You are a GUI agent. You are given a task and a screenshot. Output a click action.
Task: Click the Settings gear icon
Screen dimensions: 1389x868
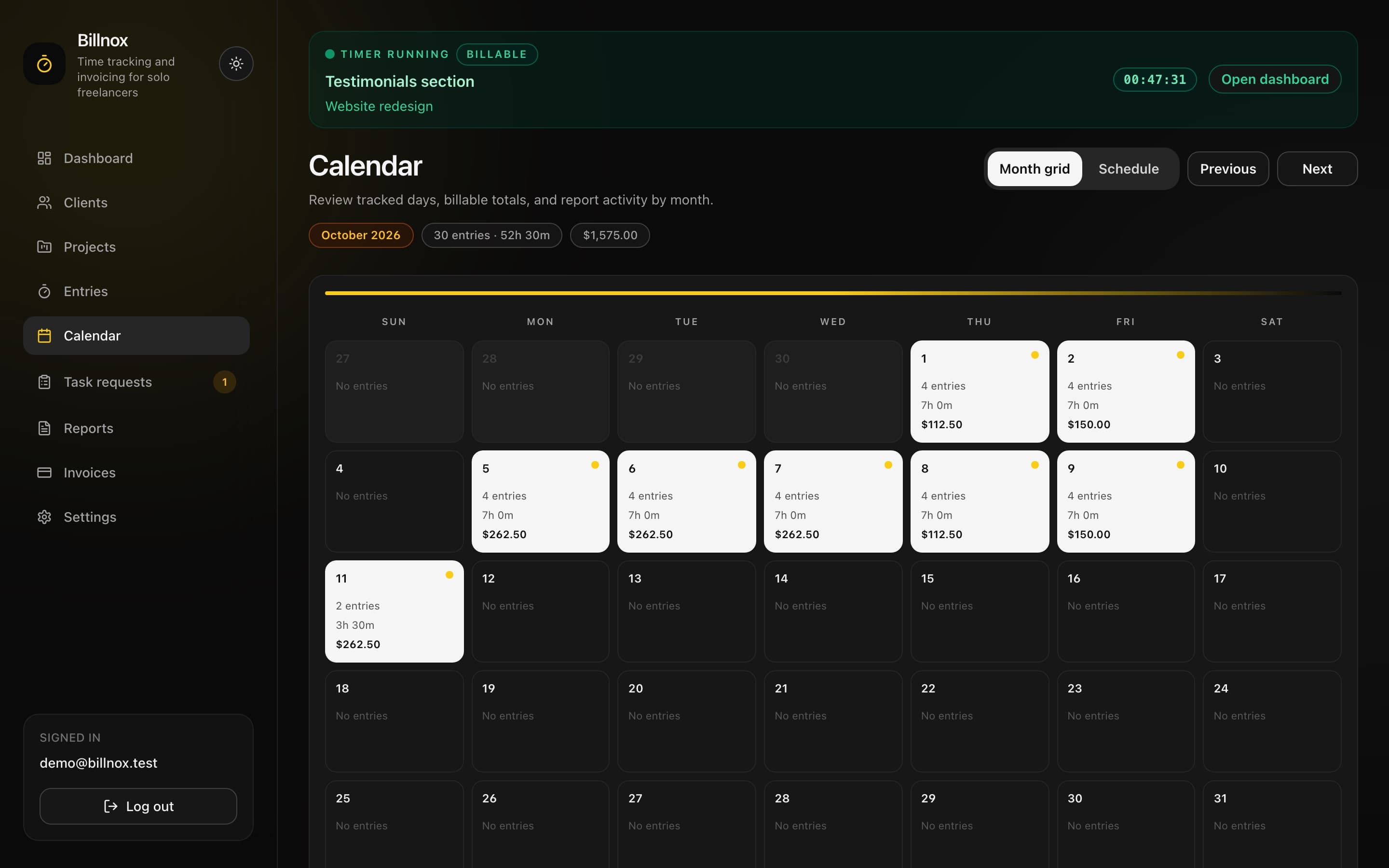pos(44,517)
